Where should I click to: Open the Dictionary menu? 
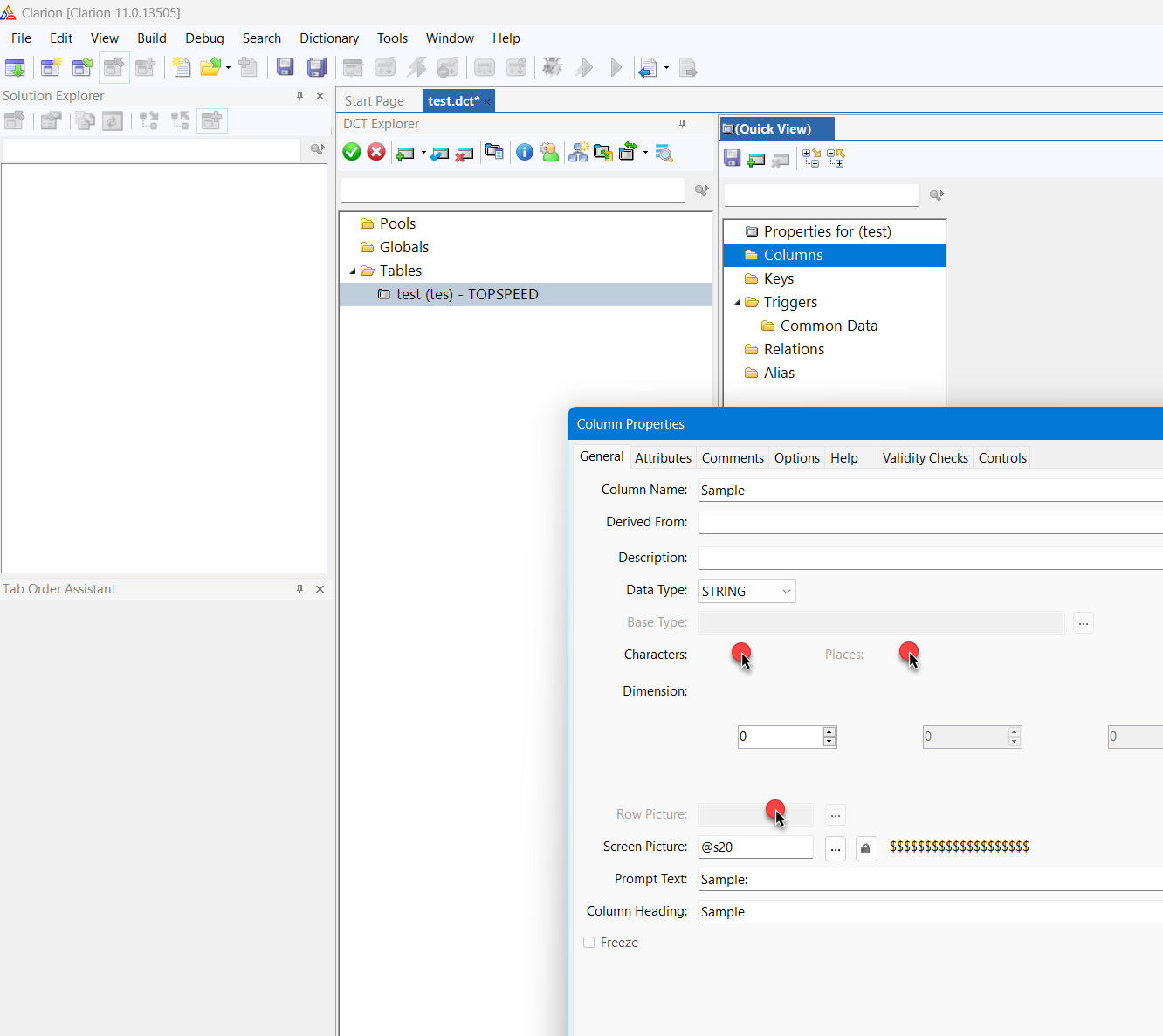pos(328,38)
